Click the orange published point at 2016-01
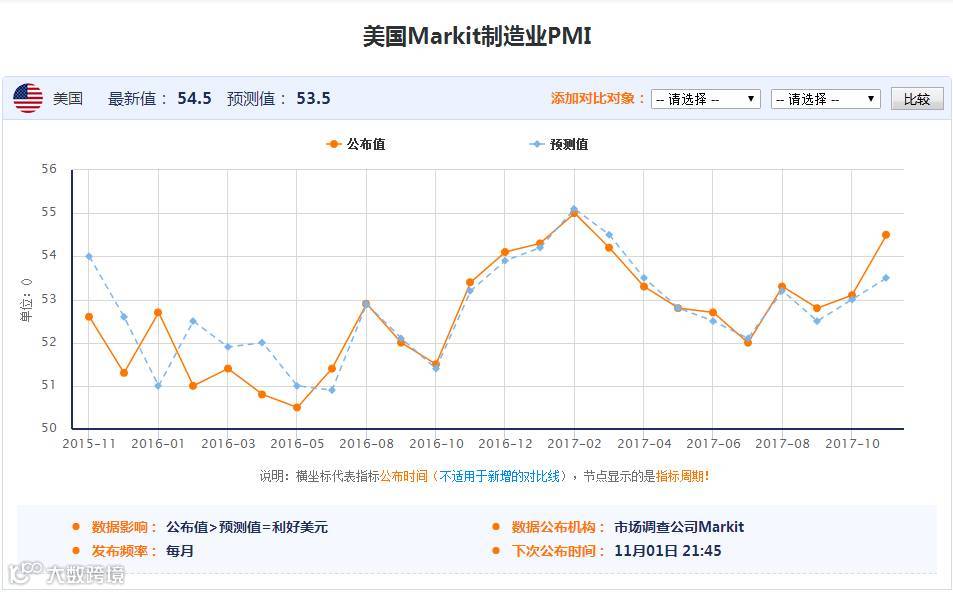The height and width of the screenshot is (592, 953). pyautogui.click(x=158, y=312)
